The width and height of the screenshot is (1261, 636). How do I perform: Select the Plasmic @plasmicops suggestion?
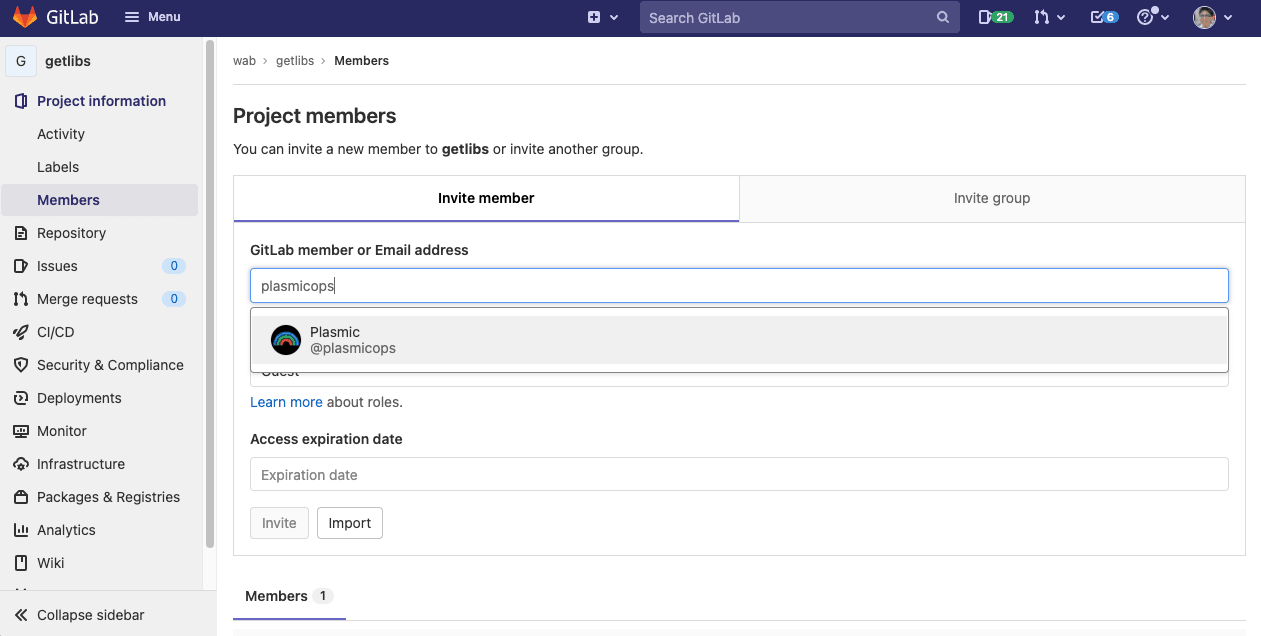point(739,340)
